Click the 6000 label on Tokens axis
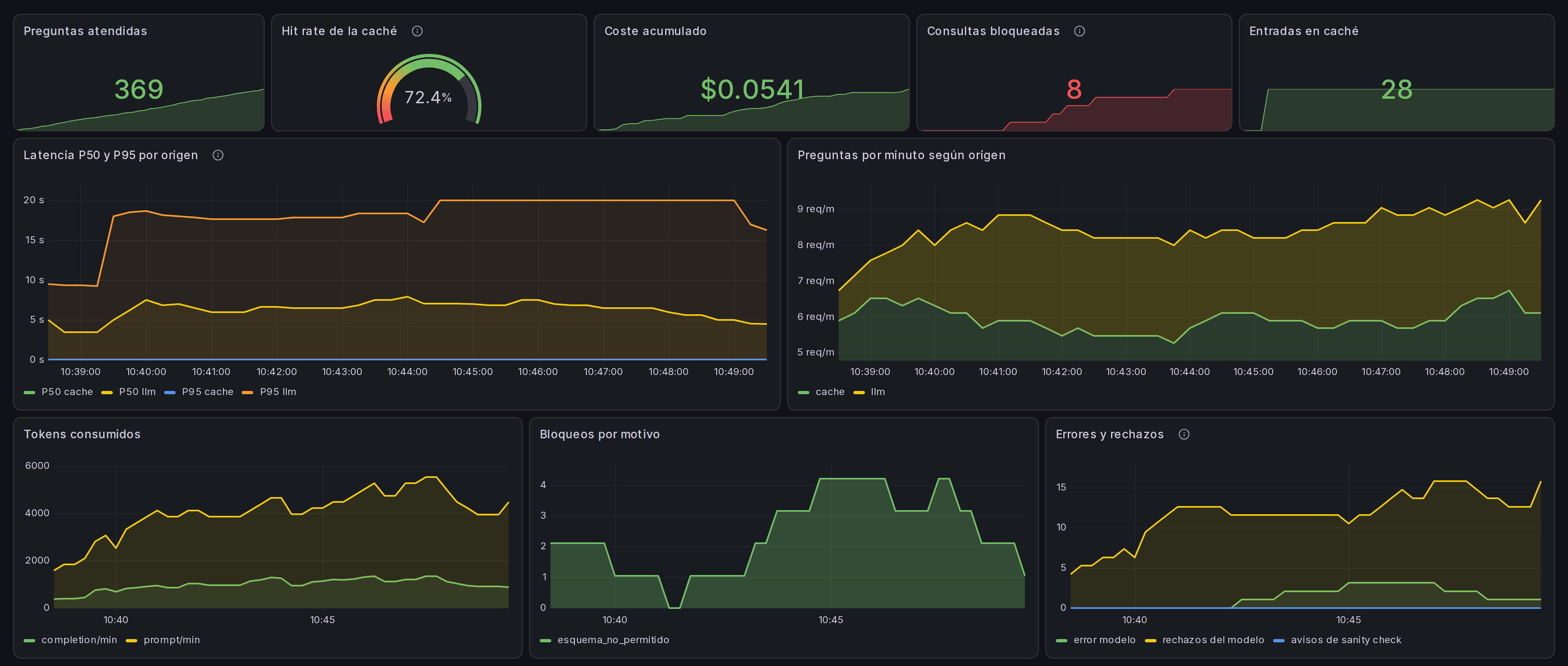The height and width of the screenshot is (666, 1568). coord(37,466)
